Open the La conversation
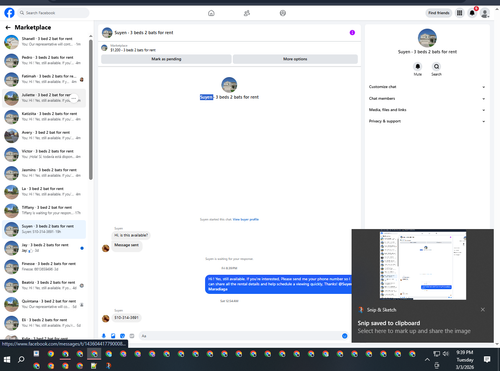Image resolution: width=500 pixels, height=371 pixels. tap(44, 192)
